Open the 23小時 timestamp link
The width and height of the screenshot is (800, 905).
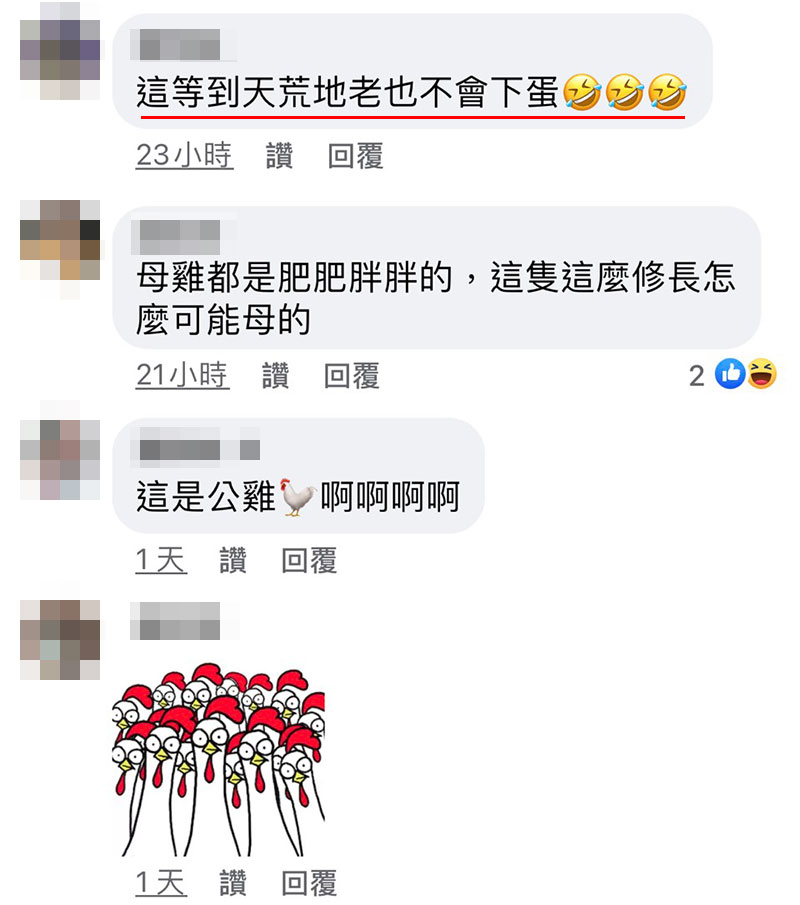[x=184, y=156]
